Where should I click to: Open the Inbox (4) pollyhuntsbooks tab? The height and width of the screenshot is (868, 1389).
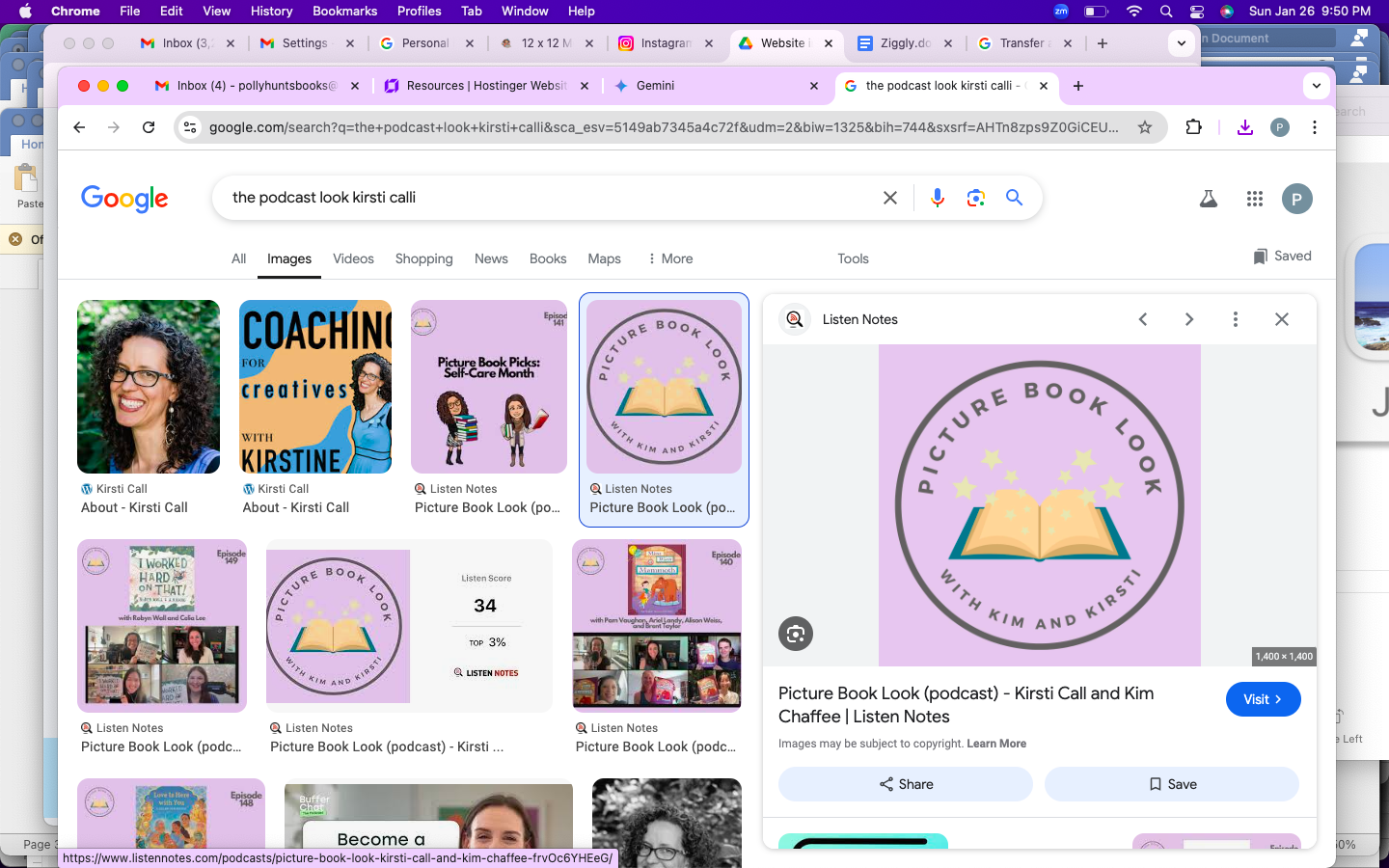click(x=257, y=86)
